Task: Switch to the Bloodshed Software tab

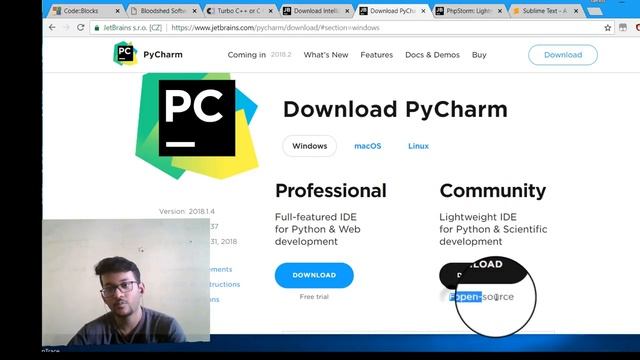Action: [x=163, y=11]
